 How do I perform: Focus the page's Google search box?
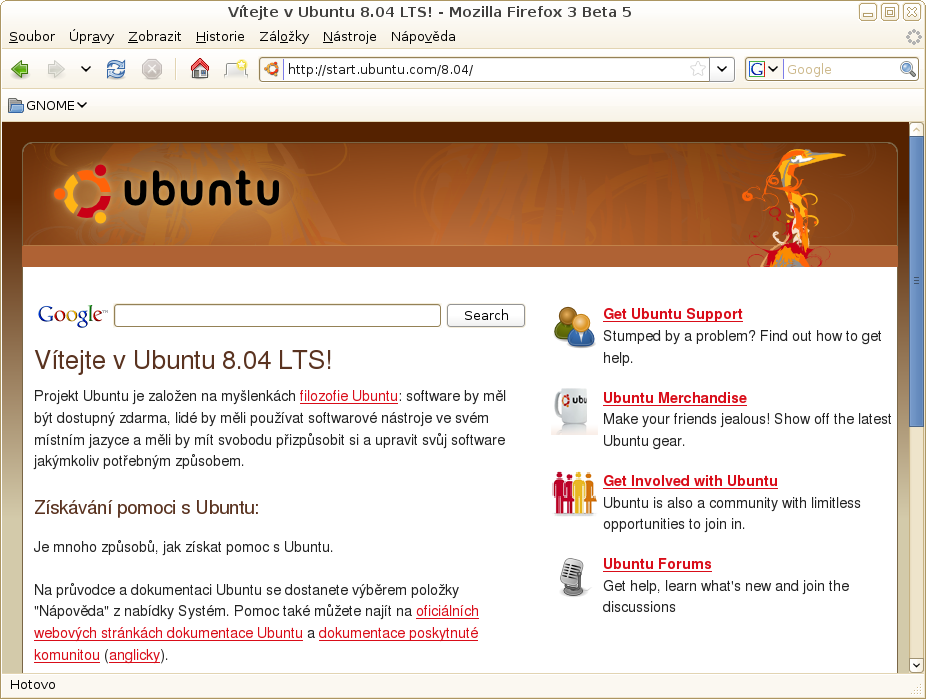click(x=278, y=315)
